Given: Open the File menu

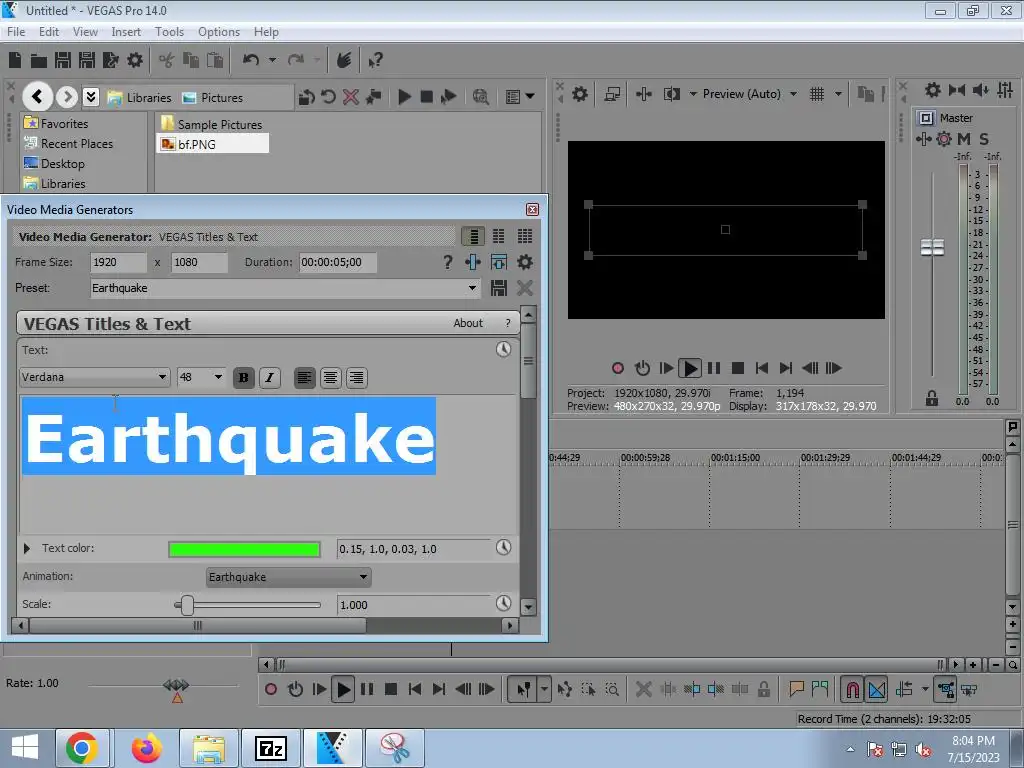Looking at the screenshot, I should click(x=16, y=31).
